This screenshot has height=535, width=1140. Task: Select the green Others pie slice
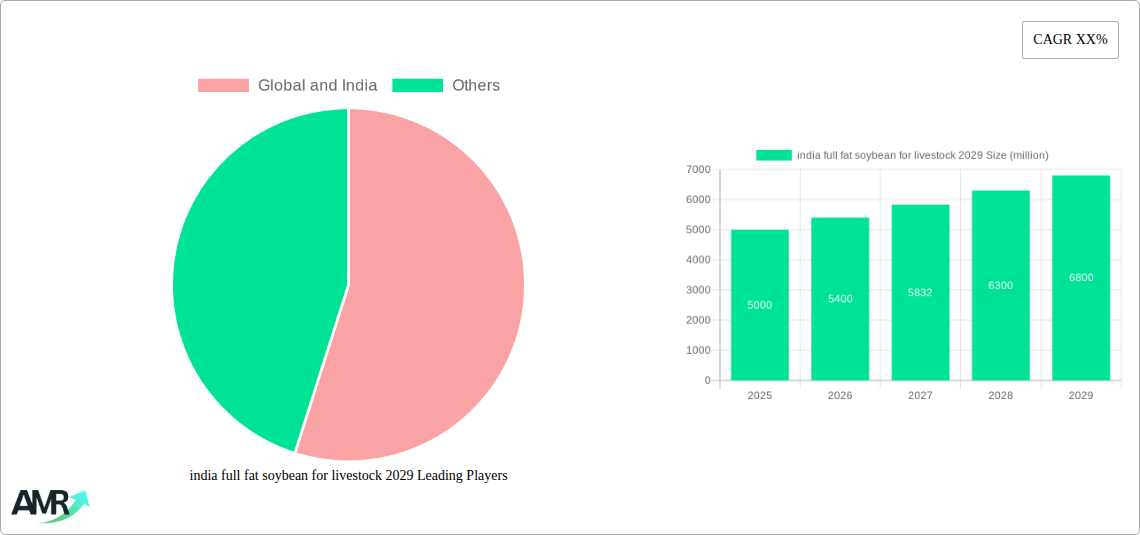(262, 276)
